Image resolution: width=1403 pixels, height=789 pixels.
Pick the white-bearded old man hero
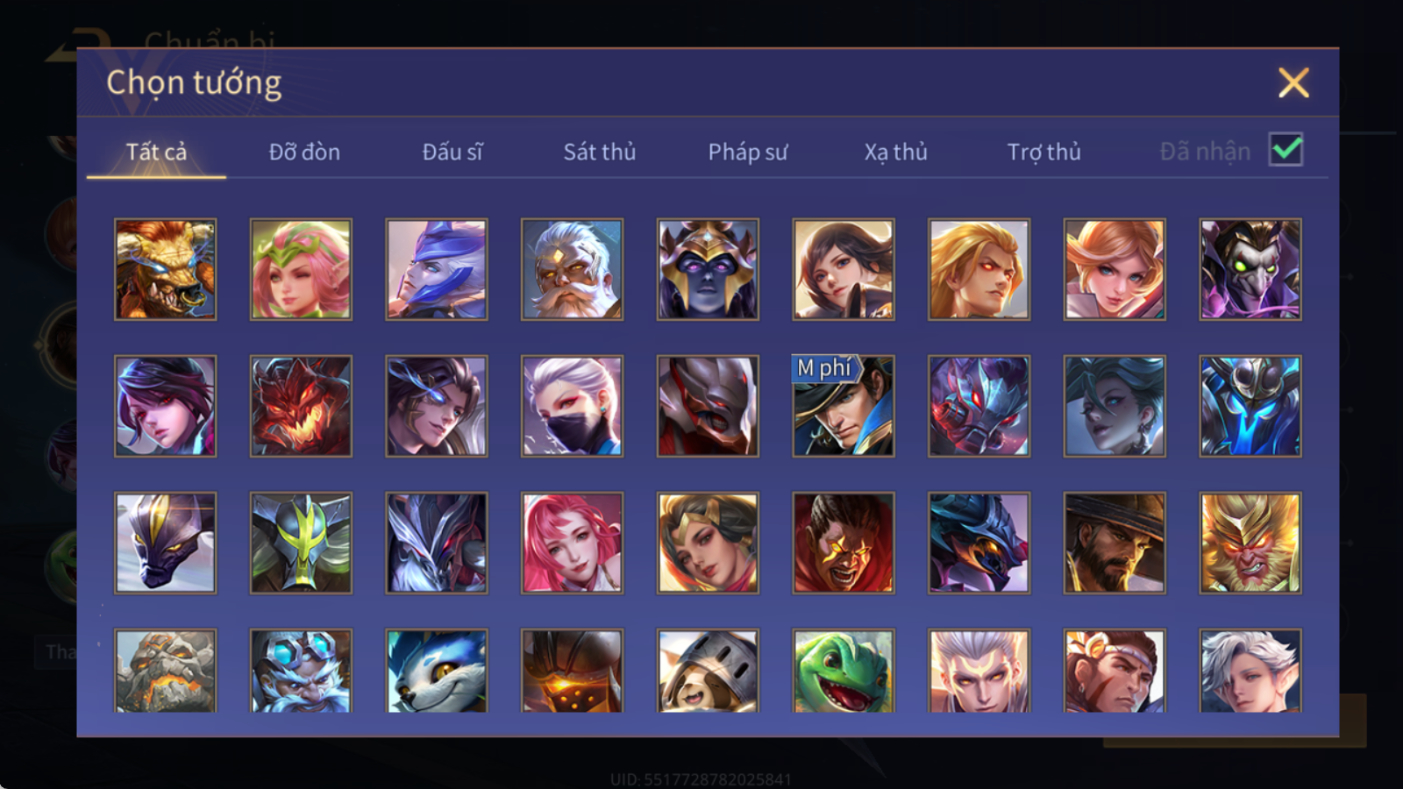pyautogui.click(x=572, y=270)
